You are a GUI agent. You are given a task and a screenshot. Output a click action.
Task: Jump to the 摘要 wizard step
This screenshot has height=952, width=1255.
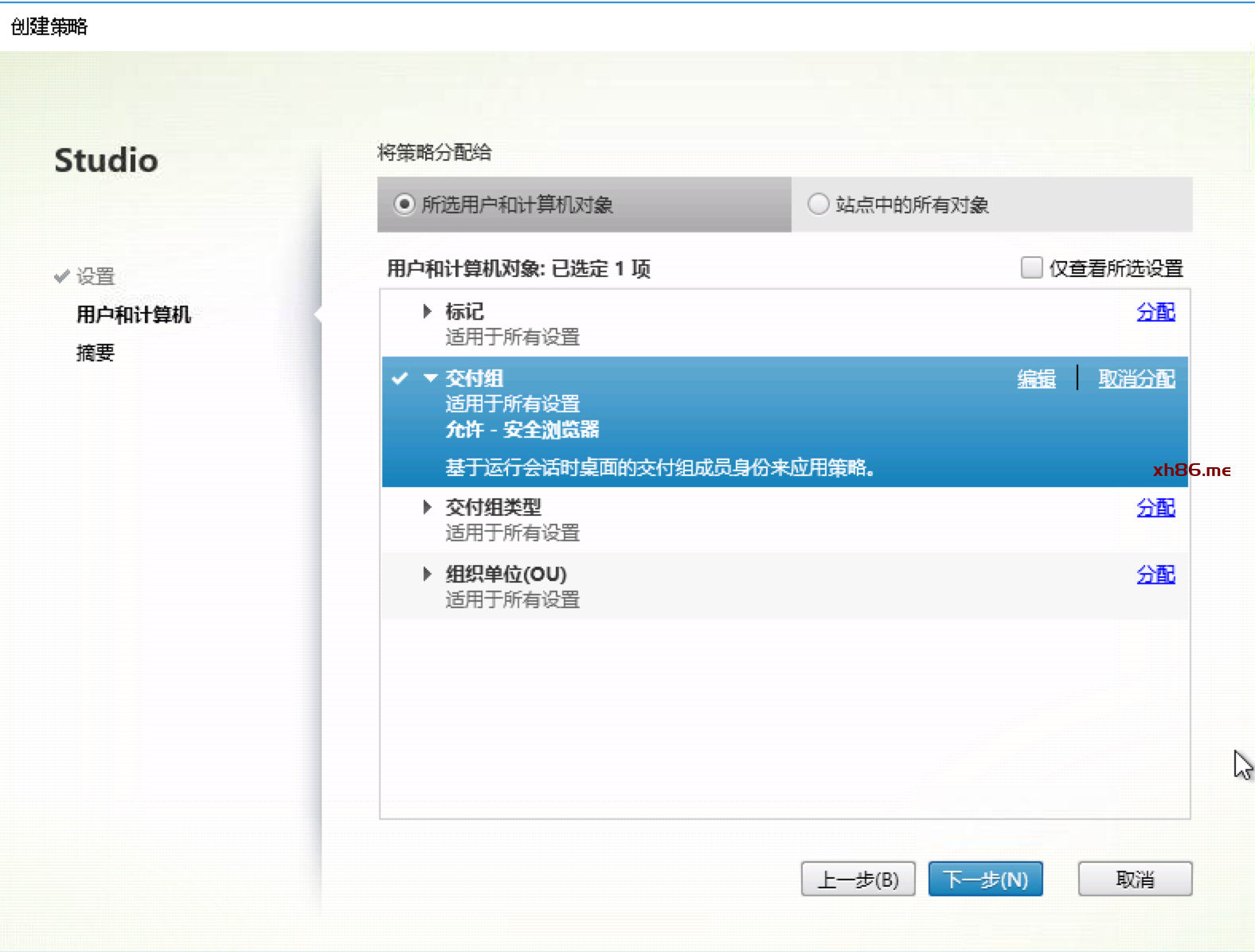pos(96,353)
